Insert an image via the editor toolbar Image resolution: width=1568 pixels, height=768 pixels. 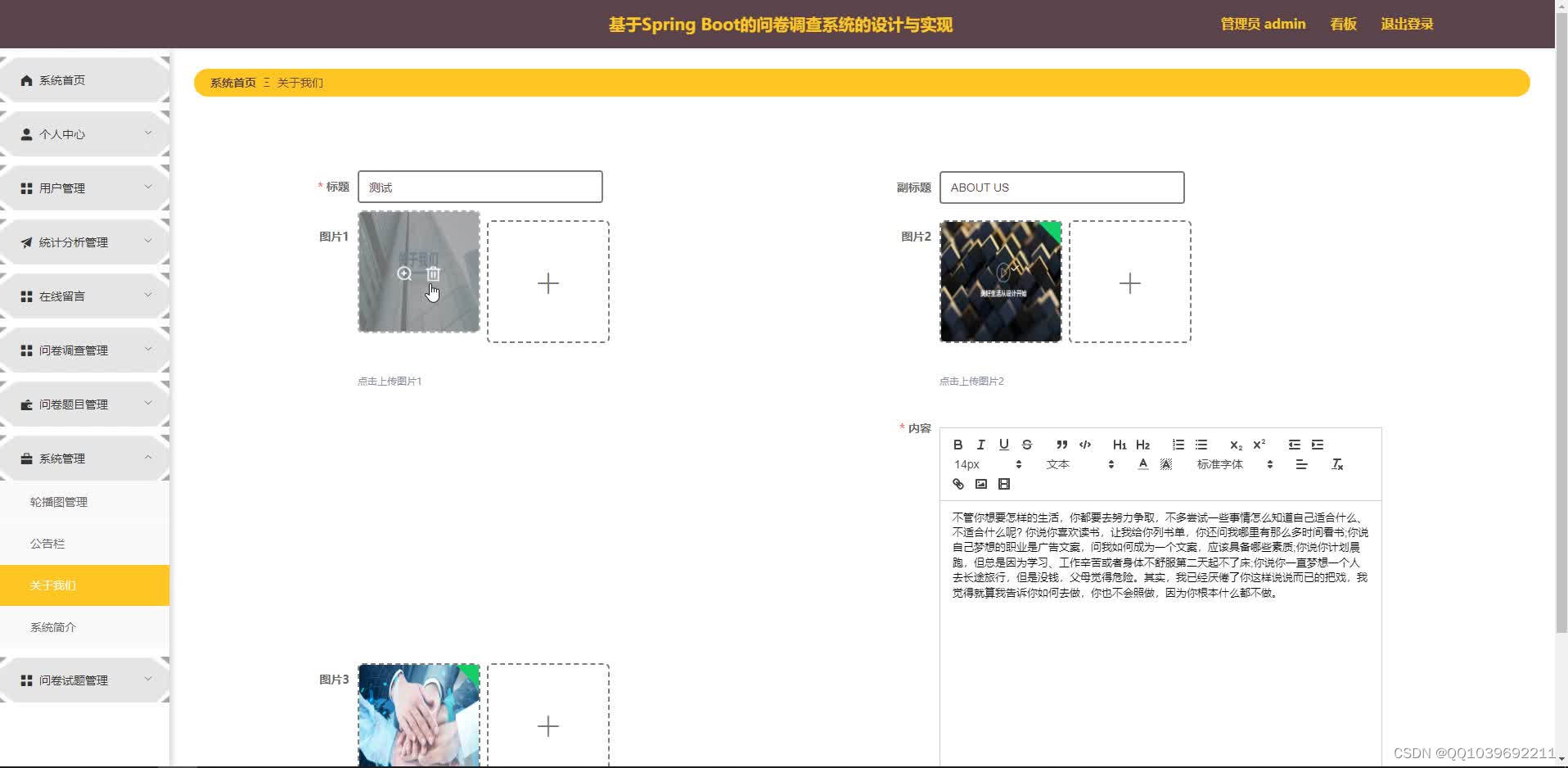[981, 484]
